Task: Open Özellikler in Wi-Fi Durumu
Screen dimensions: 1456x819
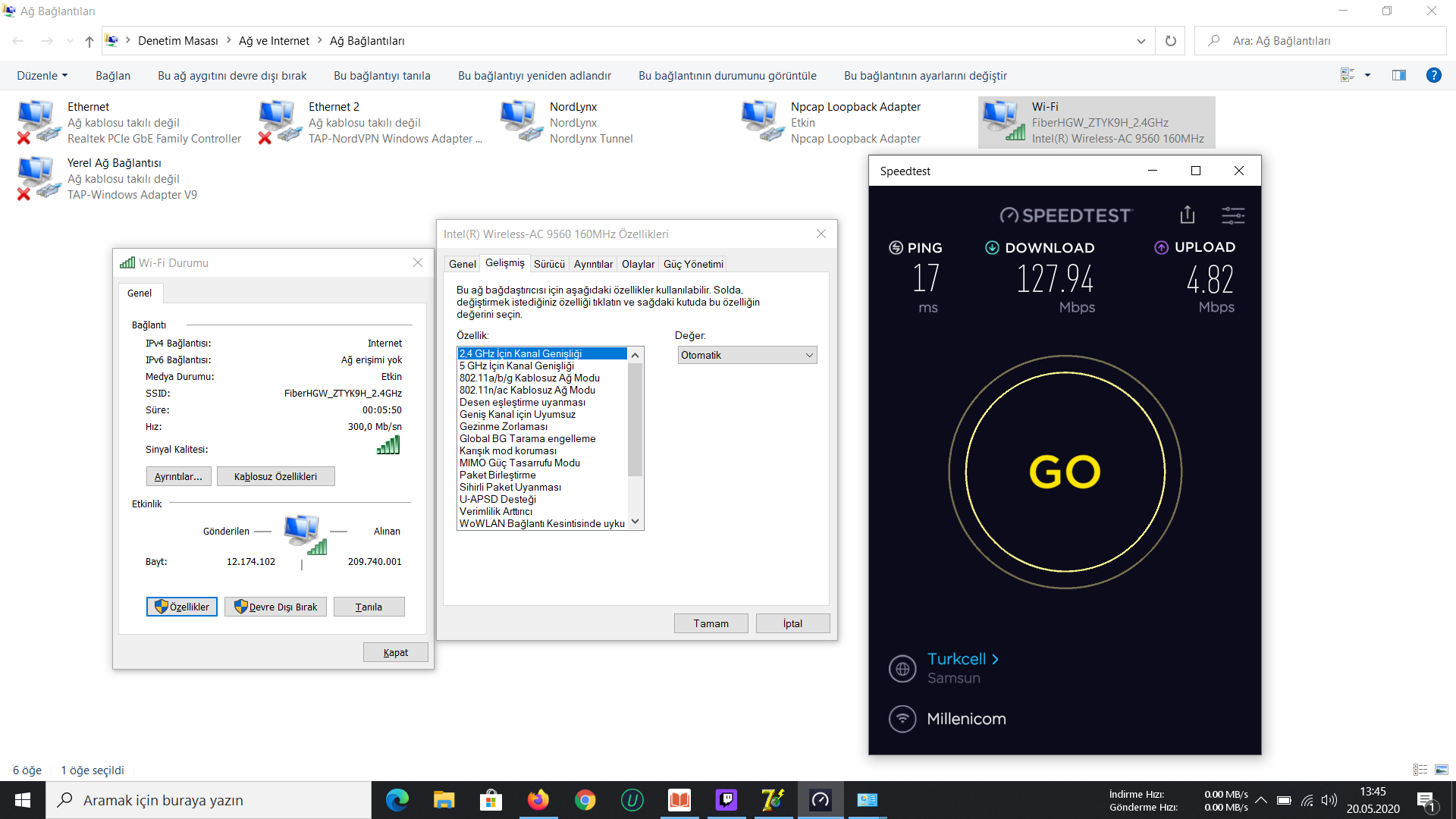Action: [x=182, y=607]
